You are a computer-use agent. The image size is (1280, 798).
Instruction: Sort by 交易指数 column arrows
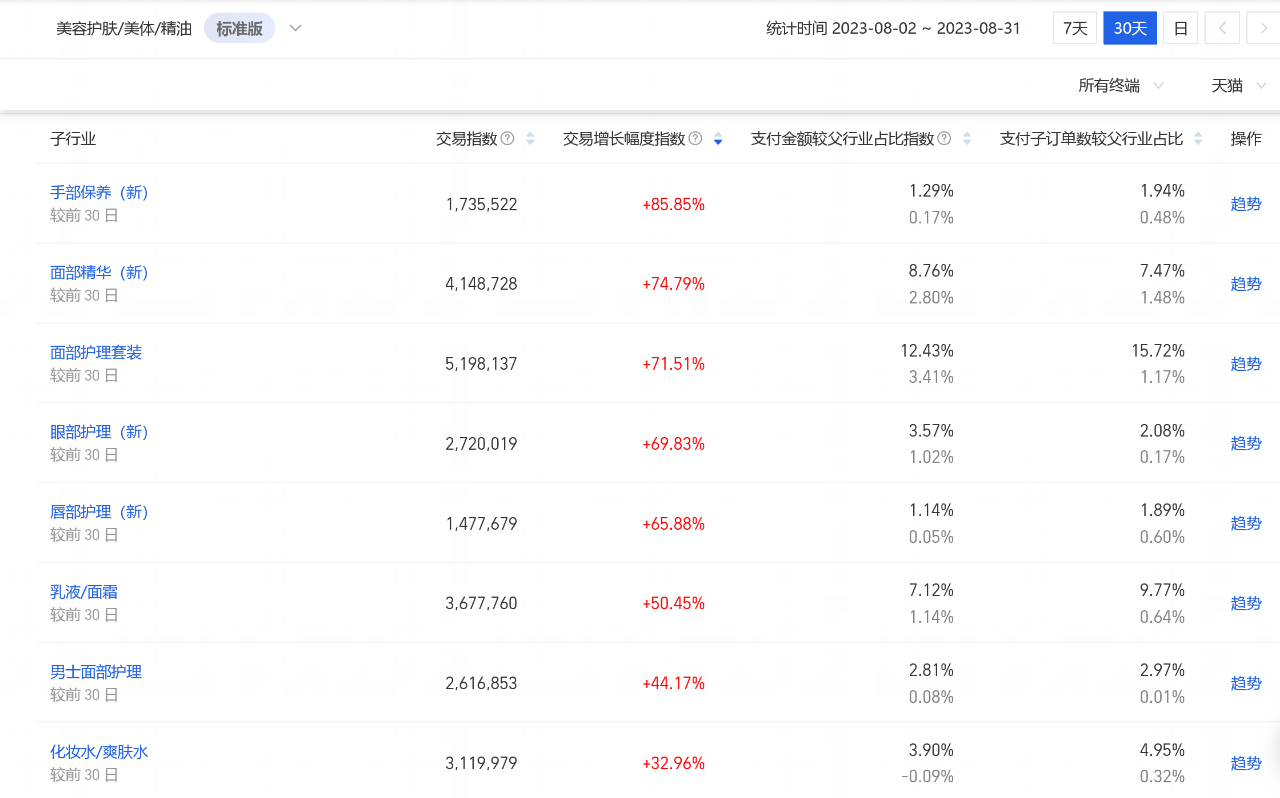point(530,139)
